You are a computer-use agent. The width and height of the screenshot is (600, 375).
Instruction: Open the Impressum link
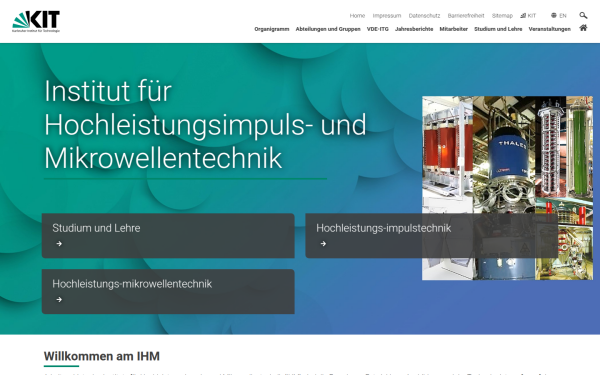click(386, 16)
